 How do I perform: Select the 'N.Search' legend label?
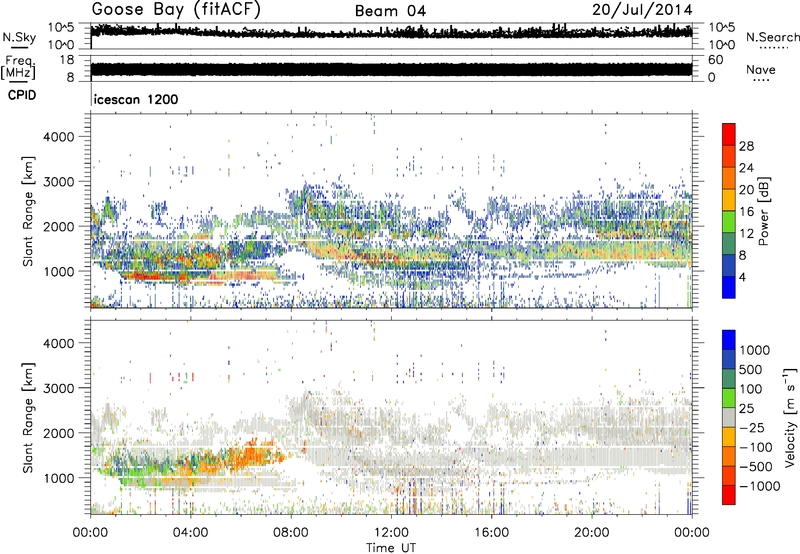tap(772, 37)
